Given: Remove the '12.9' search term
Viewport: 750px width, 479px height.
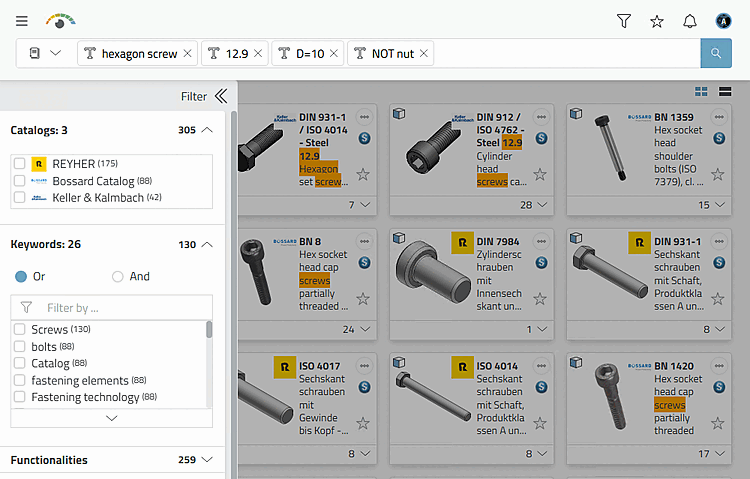Looking at the screenshot, I should click(x=258, y=53).
